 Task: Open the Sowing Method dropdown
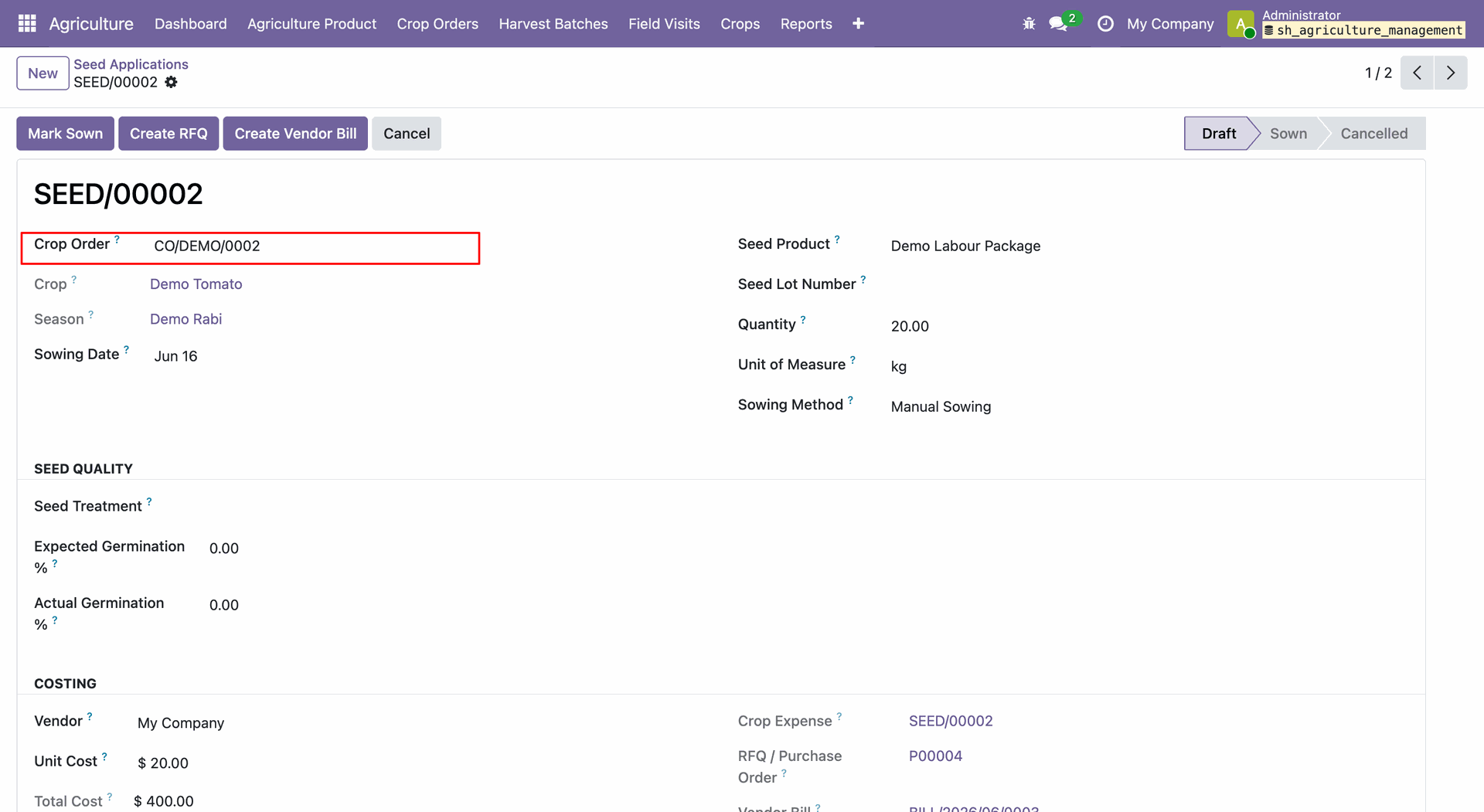click(1149, 407)
